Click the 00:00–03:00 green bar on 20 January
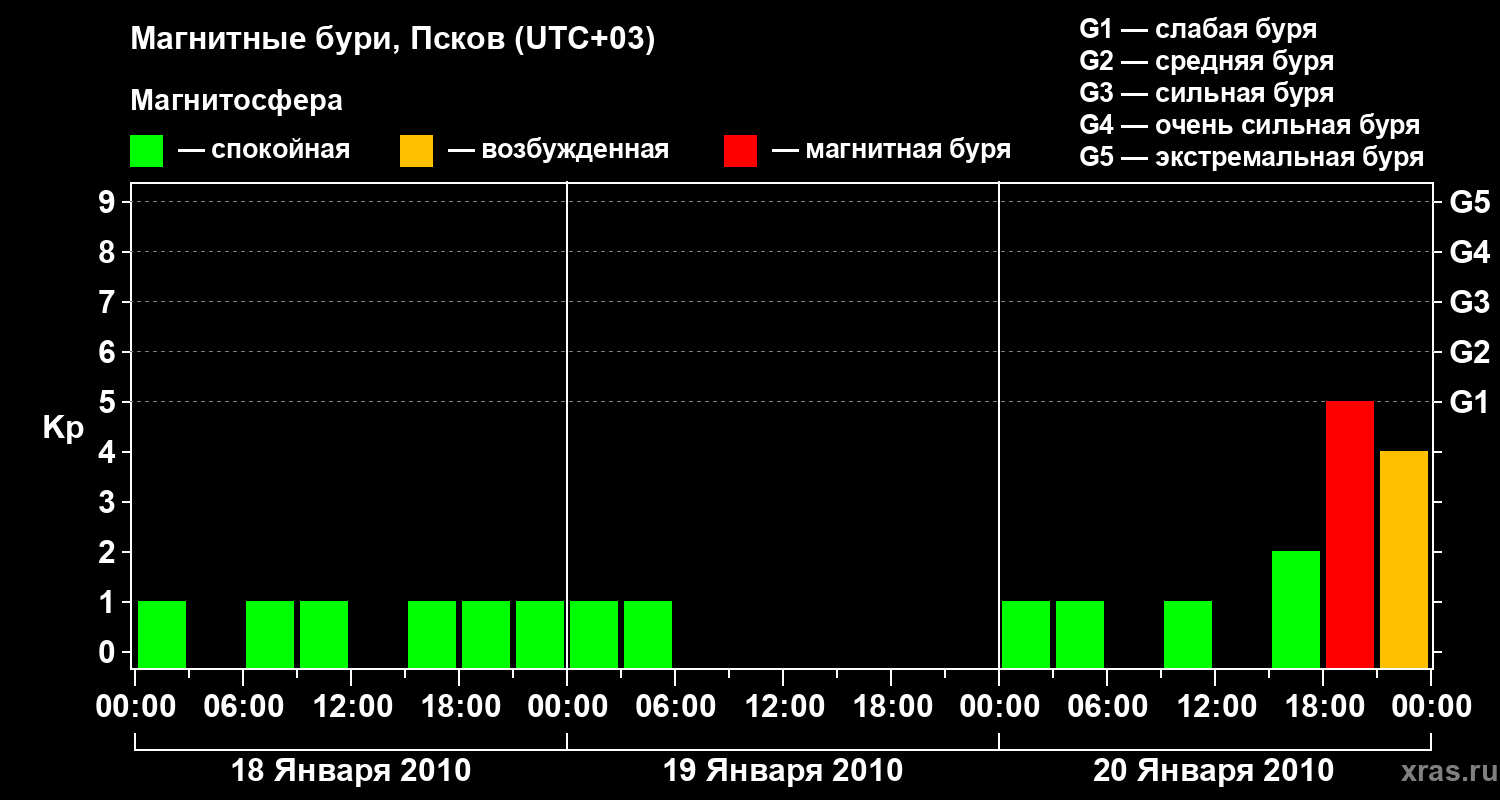Viewport: 1500px width, 800px height. pos(1026,634)
